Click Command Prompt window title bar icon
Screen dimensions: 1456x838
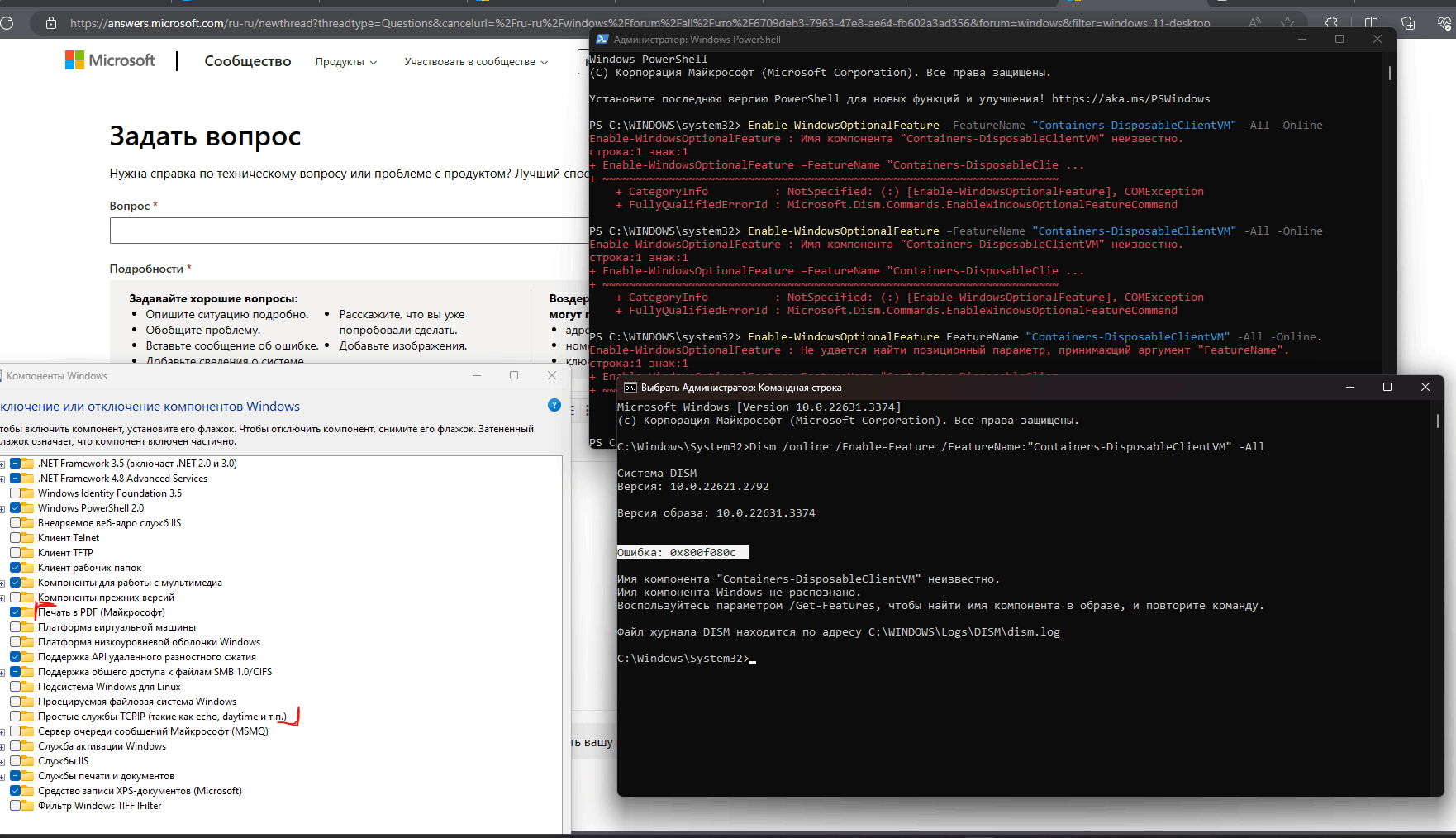click(x=630, y=387)
